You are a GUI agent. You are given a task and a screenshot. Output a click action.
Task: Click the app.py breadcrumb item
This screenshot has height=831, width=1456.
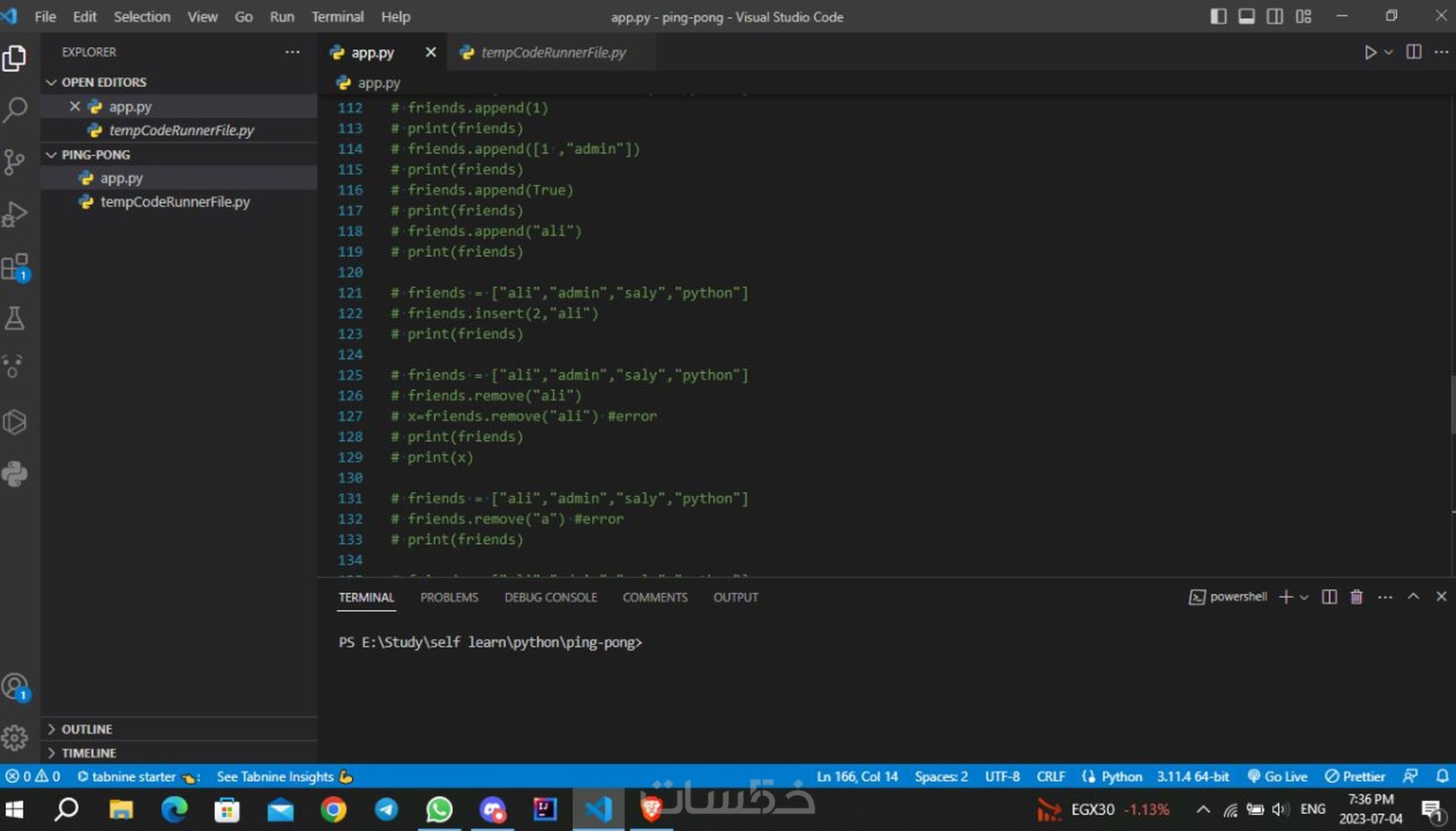pos(369,83)
